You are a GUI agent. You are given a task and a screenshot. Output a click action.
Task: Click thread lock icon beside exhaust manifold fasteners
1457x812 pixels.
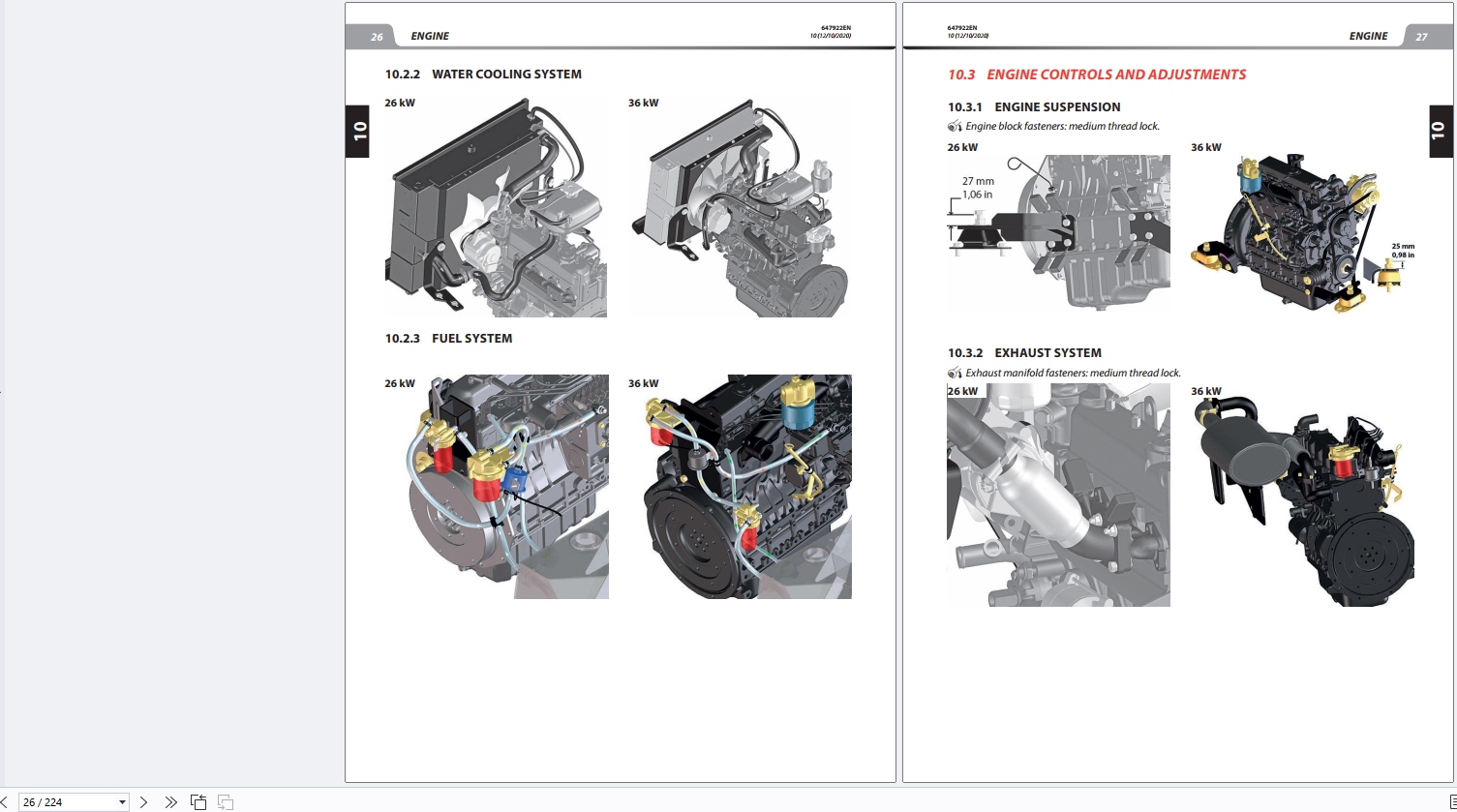coord(955,374)
